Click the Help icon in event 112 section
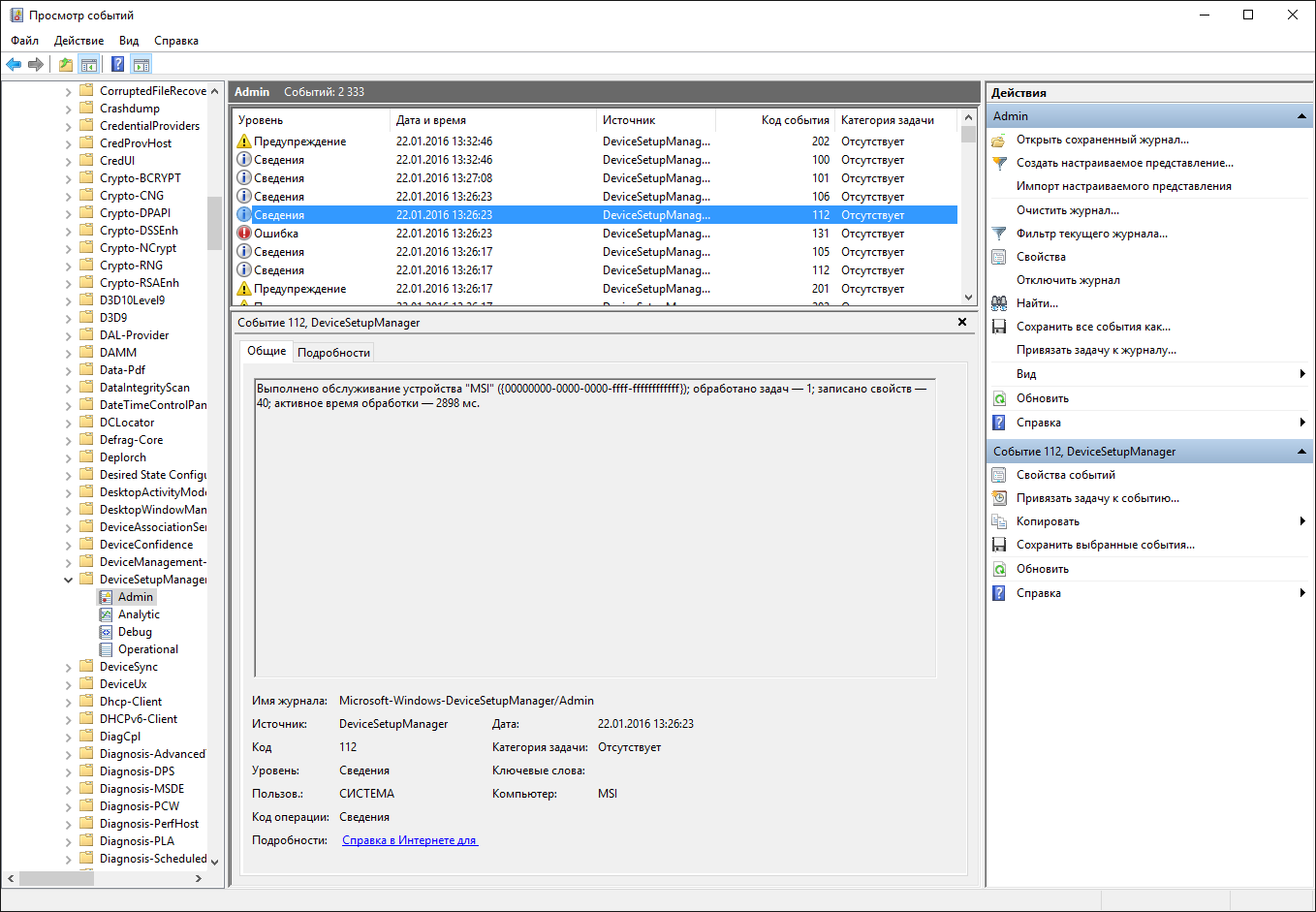The width and height of the screenshot is (1316, 912). pyautogui.click(x=999, y=593)
